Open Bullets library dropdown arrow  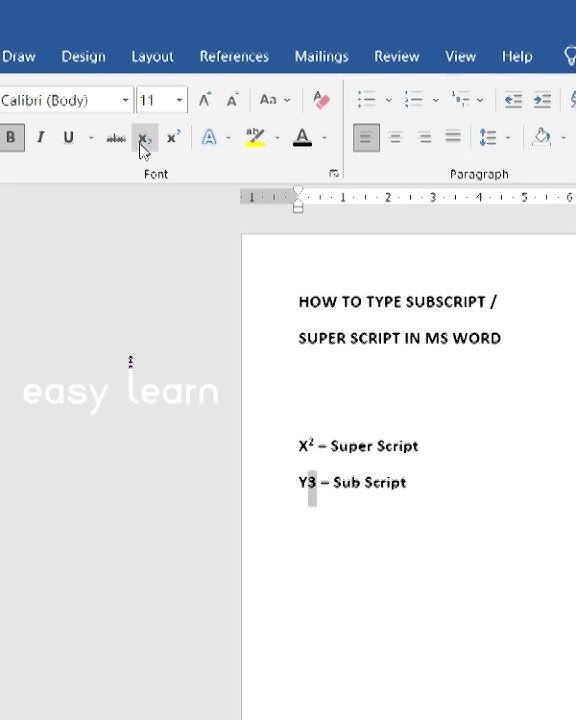[389, 100]
